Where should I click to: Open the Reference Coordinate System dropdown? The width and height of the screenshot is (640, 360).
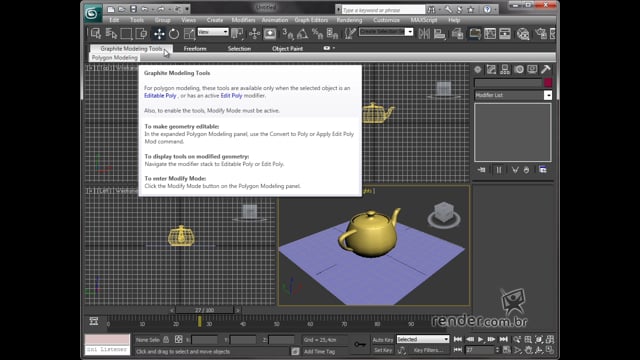(213, 32)
